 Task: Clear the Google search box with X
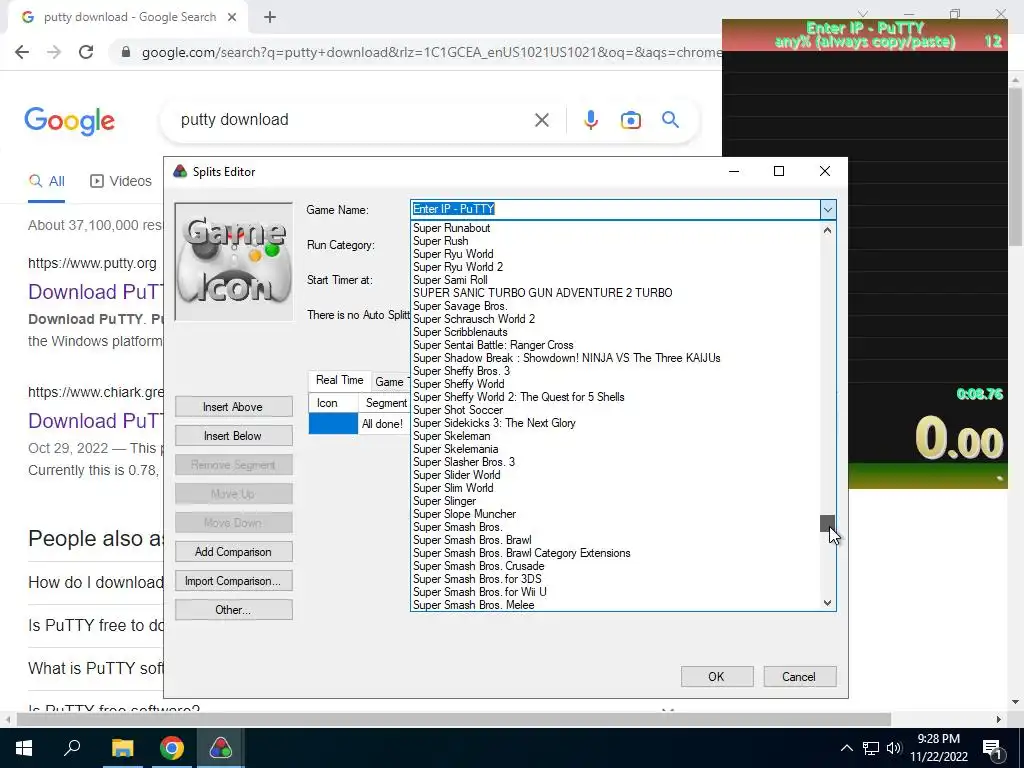[x=541, y=120]
